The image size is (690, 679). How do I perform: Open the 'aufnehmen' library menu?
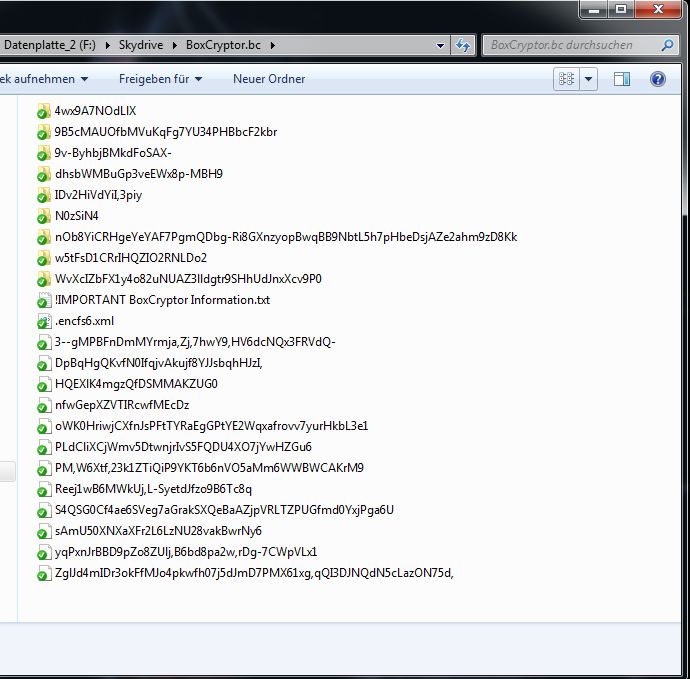[x=44, y=79]
